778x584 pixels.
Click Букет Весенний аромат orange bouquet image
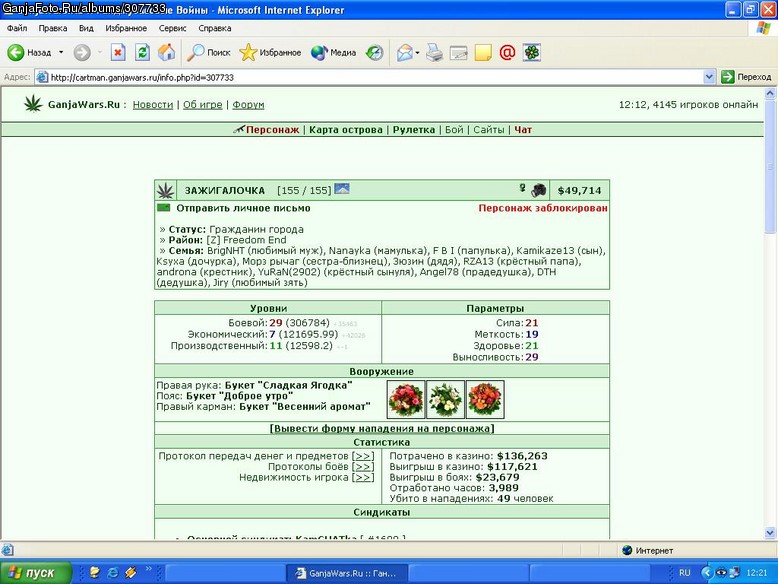pyautogui.click(x=485, y=399)
